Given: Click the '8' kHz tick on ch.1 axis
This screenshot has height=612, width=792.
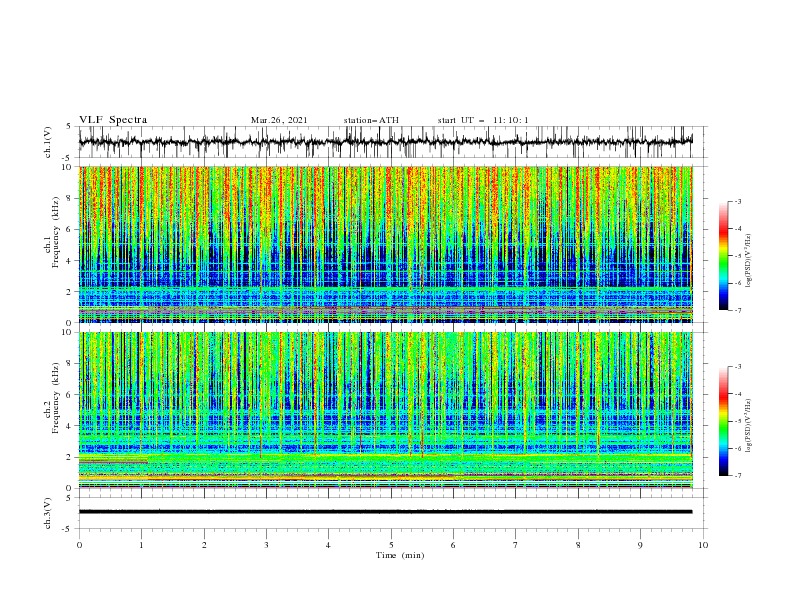Looking at the screenshot, I should click(x=69, y=198).
